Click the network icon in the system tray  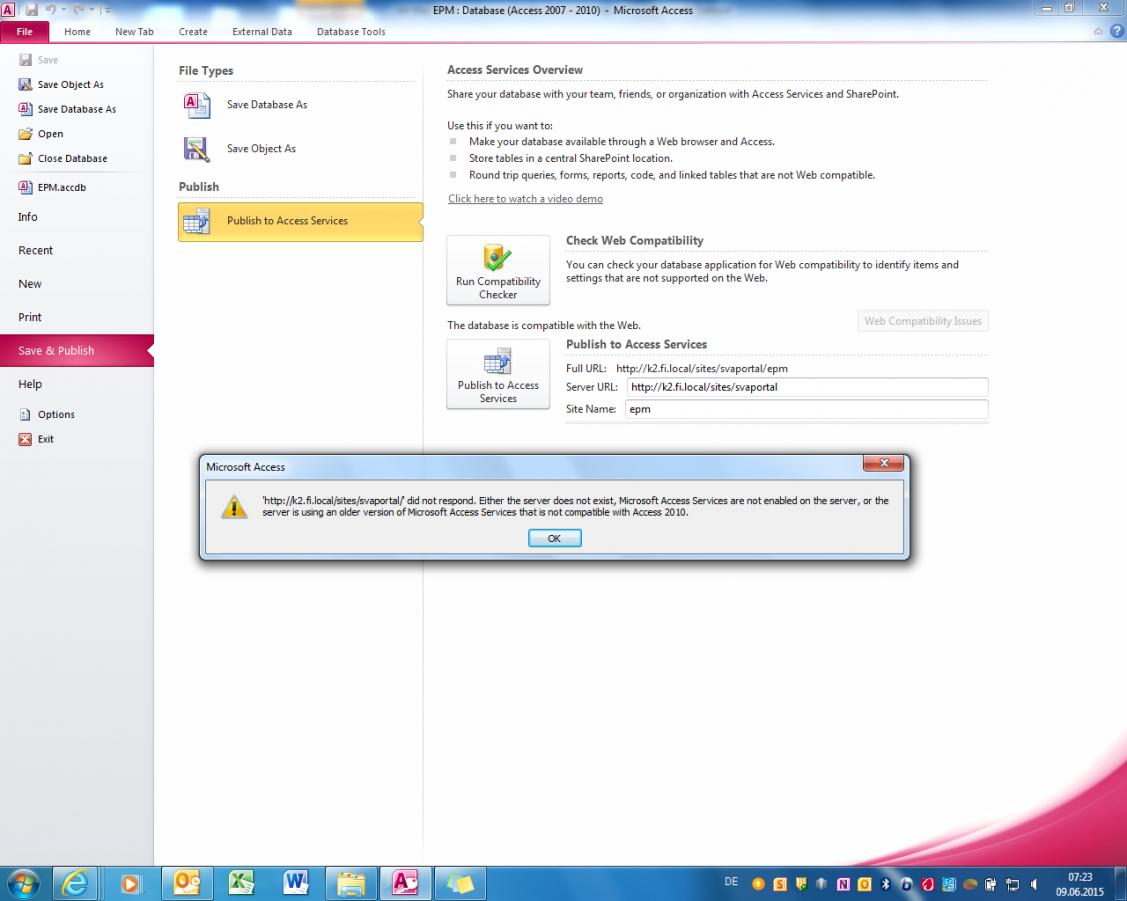point(1012,884)
